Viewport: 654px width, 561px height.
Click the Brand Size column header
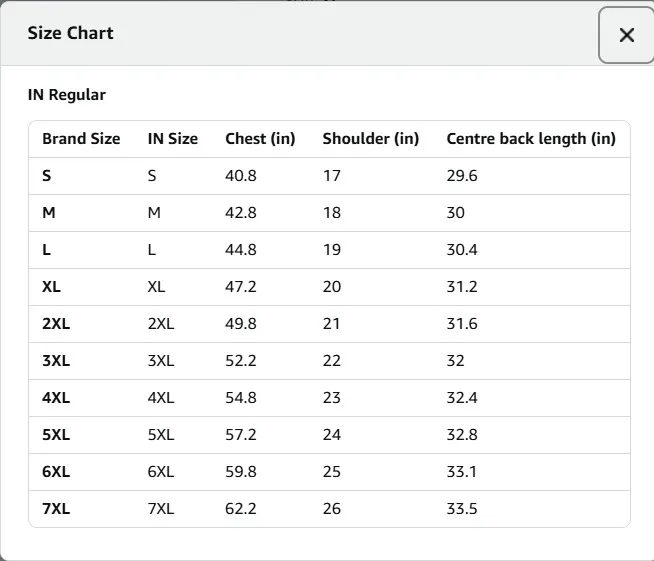tap(81, 139)
